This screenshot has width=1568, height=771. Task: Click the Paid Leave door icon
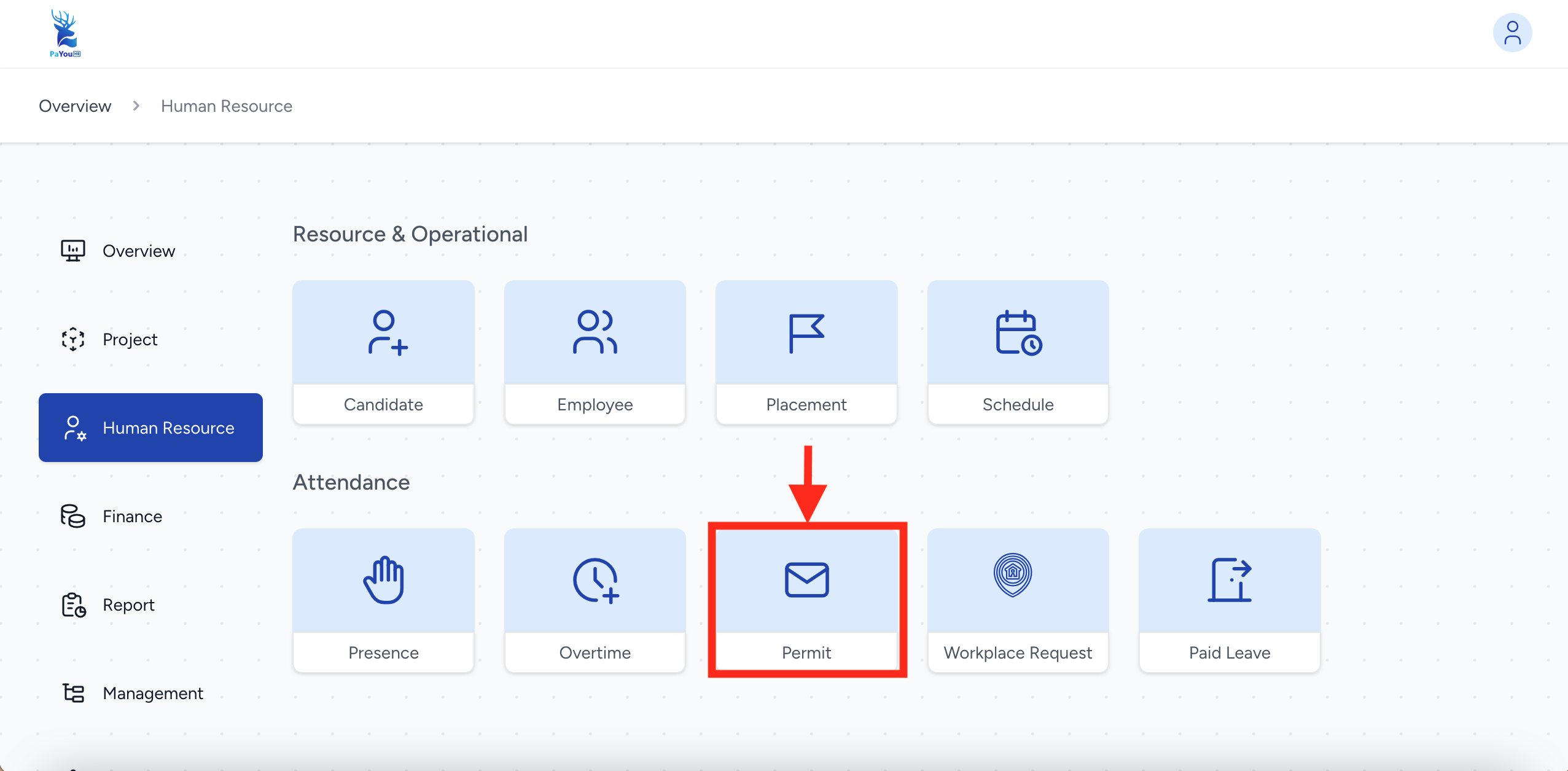click(x=1229, y=580)
